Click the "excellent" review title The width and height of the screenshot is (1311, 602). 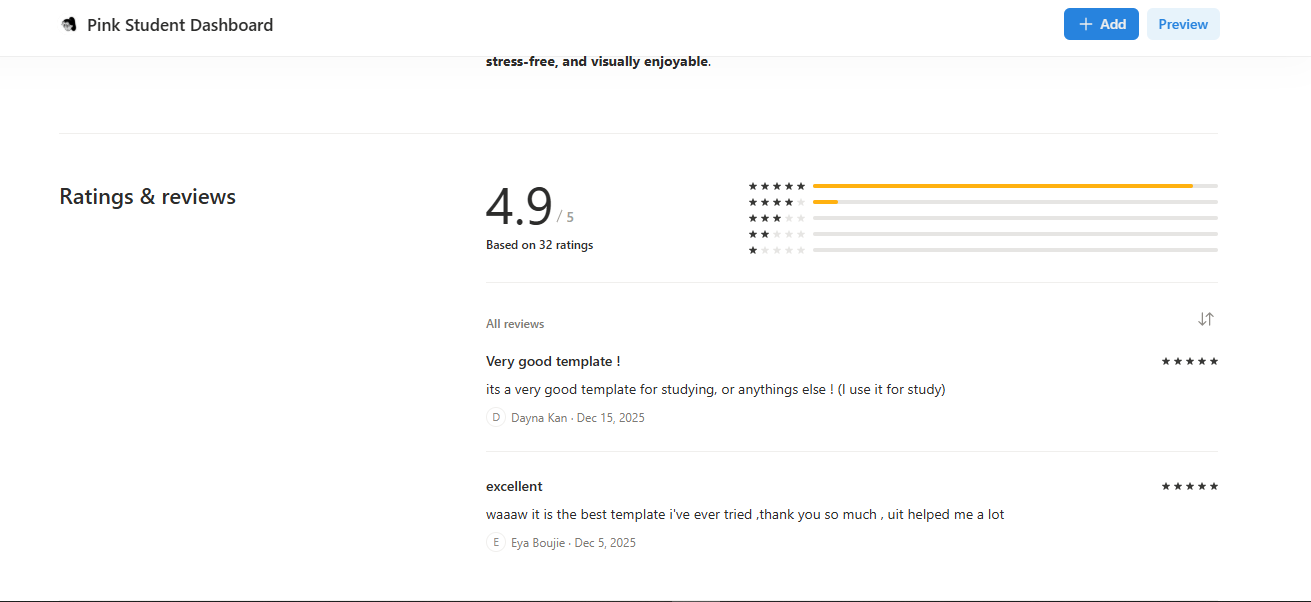[x=514, y=486]
